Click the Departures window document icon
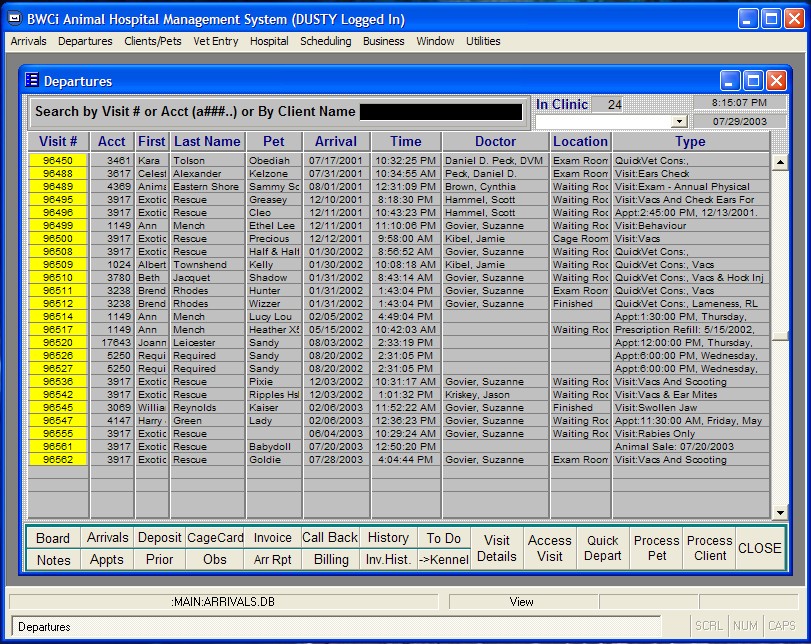Image resolution: width=811 pixels, height=644 pixels. (x=32, y=80)
